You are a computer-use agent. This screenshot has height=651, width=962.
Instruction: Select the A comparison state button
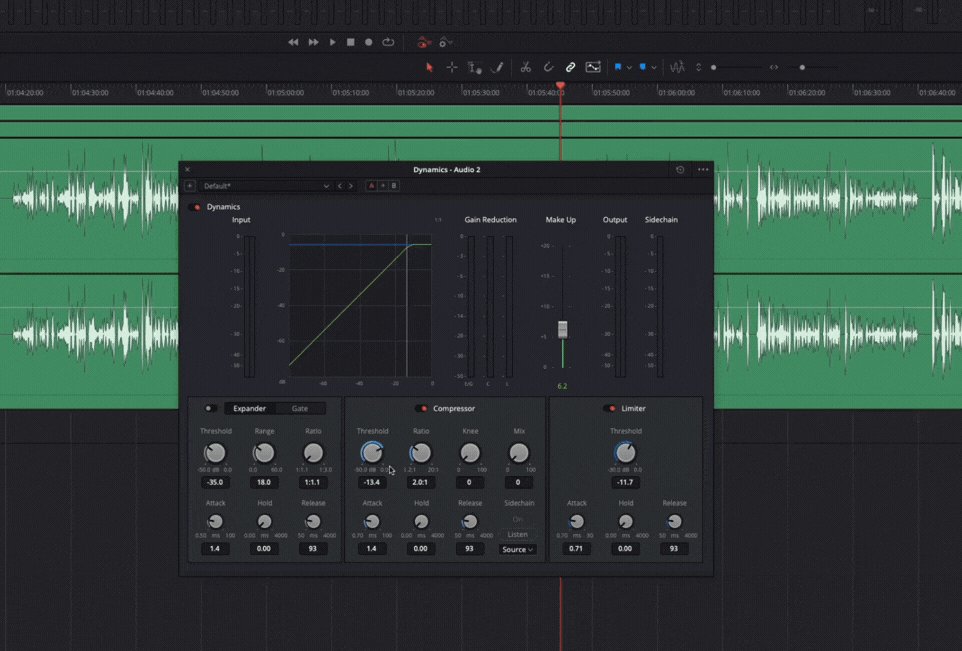371,185
